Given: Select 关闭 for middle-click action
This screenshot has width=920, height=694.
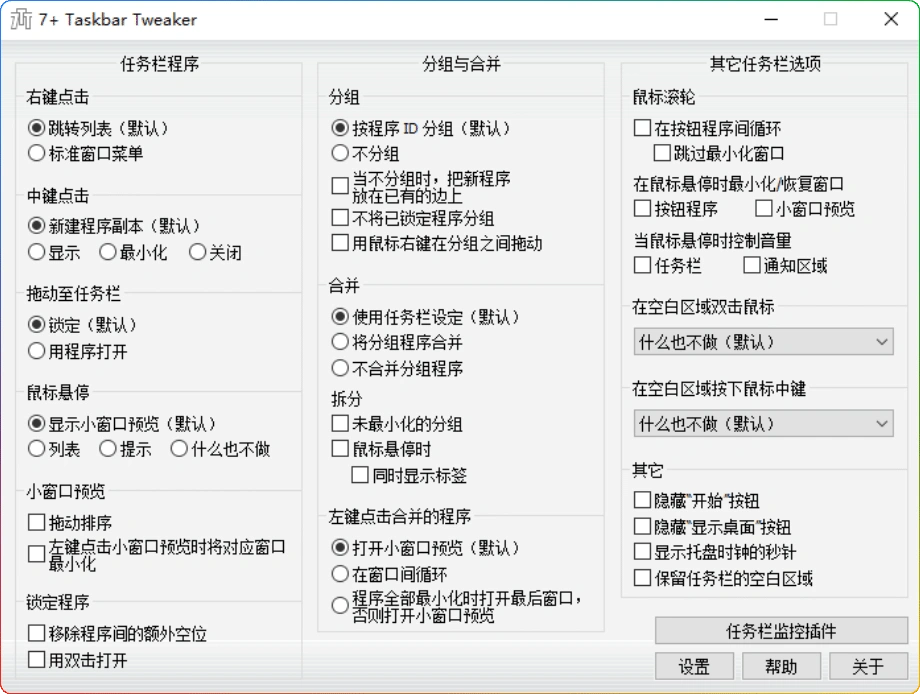Looking at the screenshot, I should tap(198, 252).
